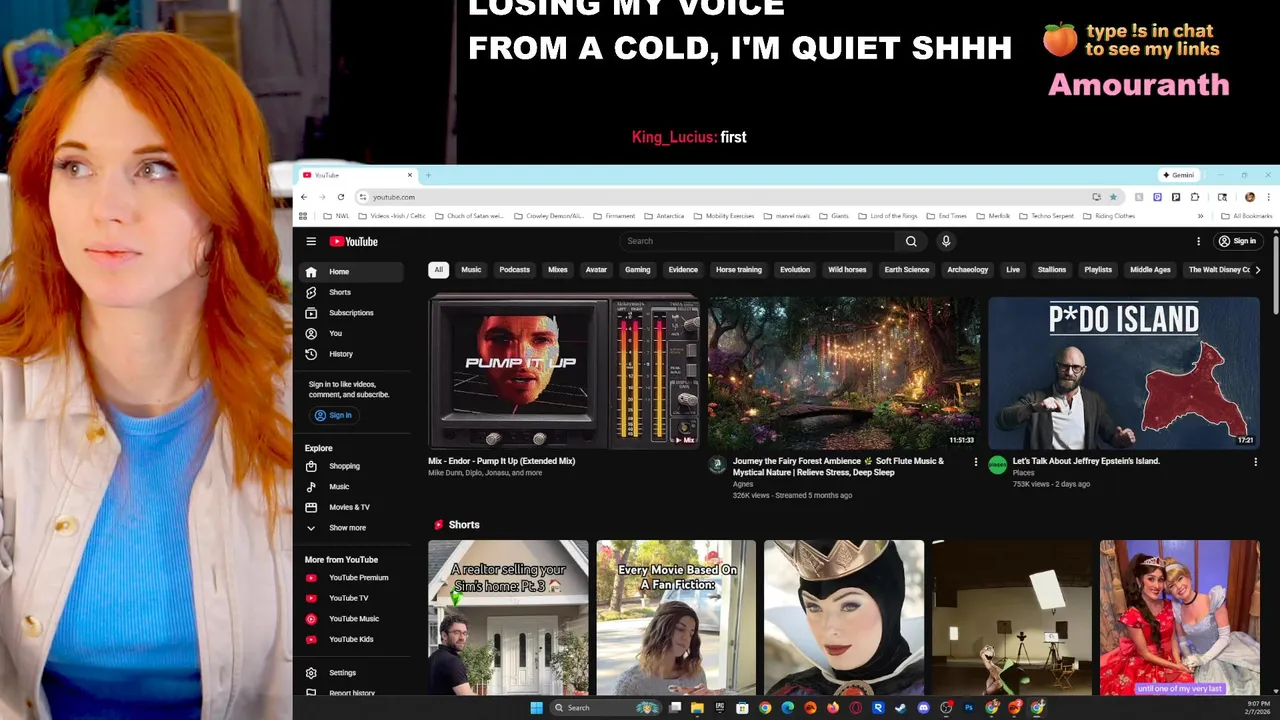Select the Live chip
Screen dimensions: 1280x720
point(1013,270)
